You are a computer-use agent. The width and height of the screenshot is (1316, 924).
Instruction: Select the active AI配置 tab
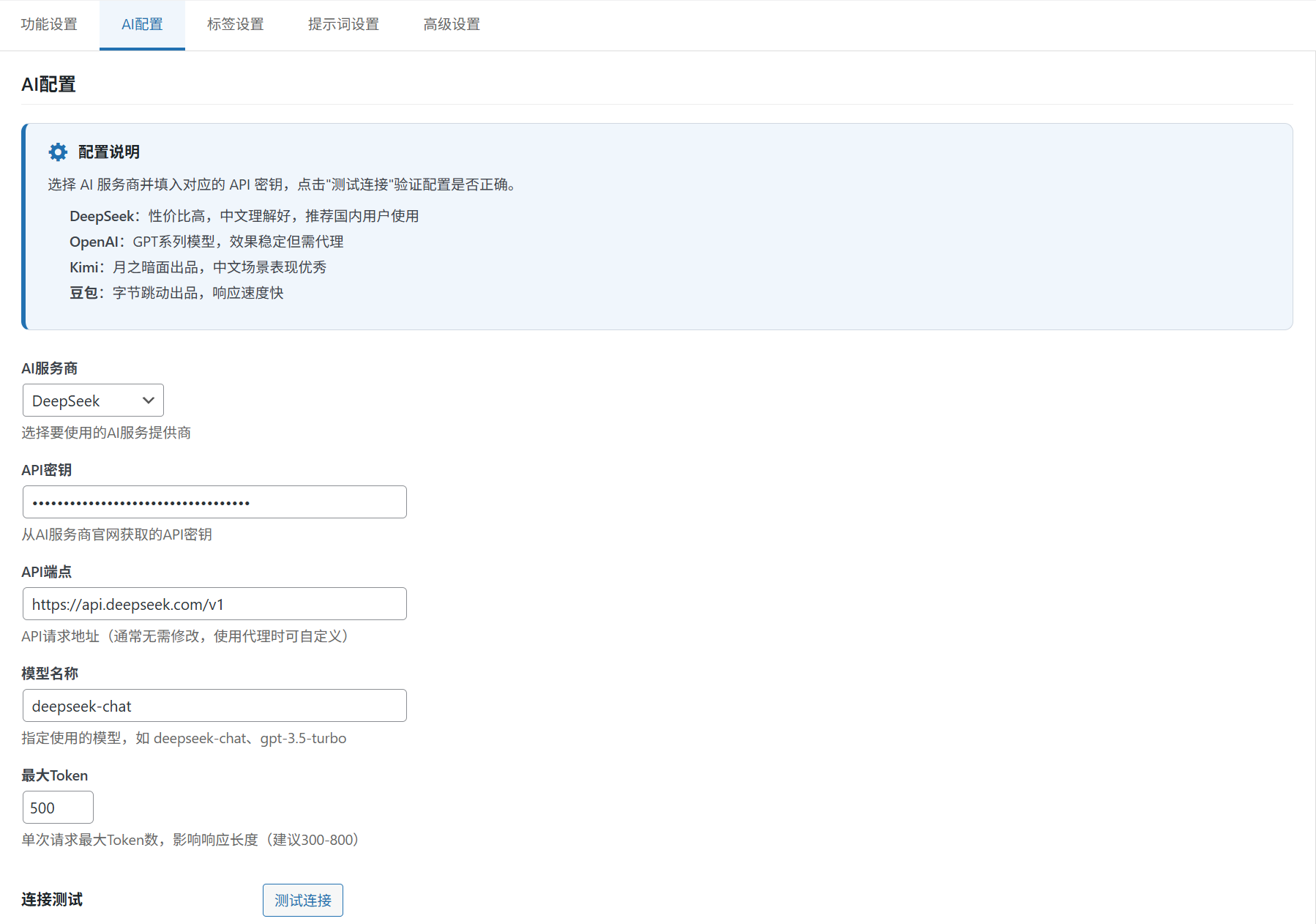[x=142, y=24]
